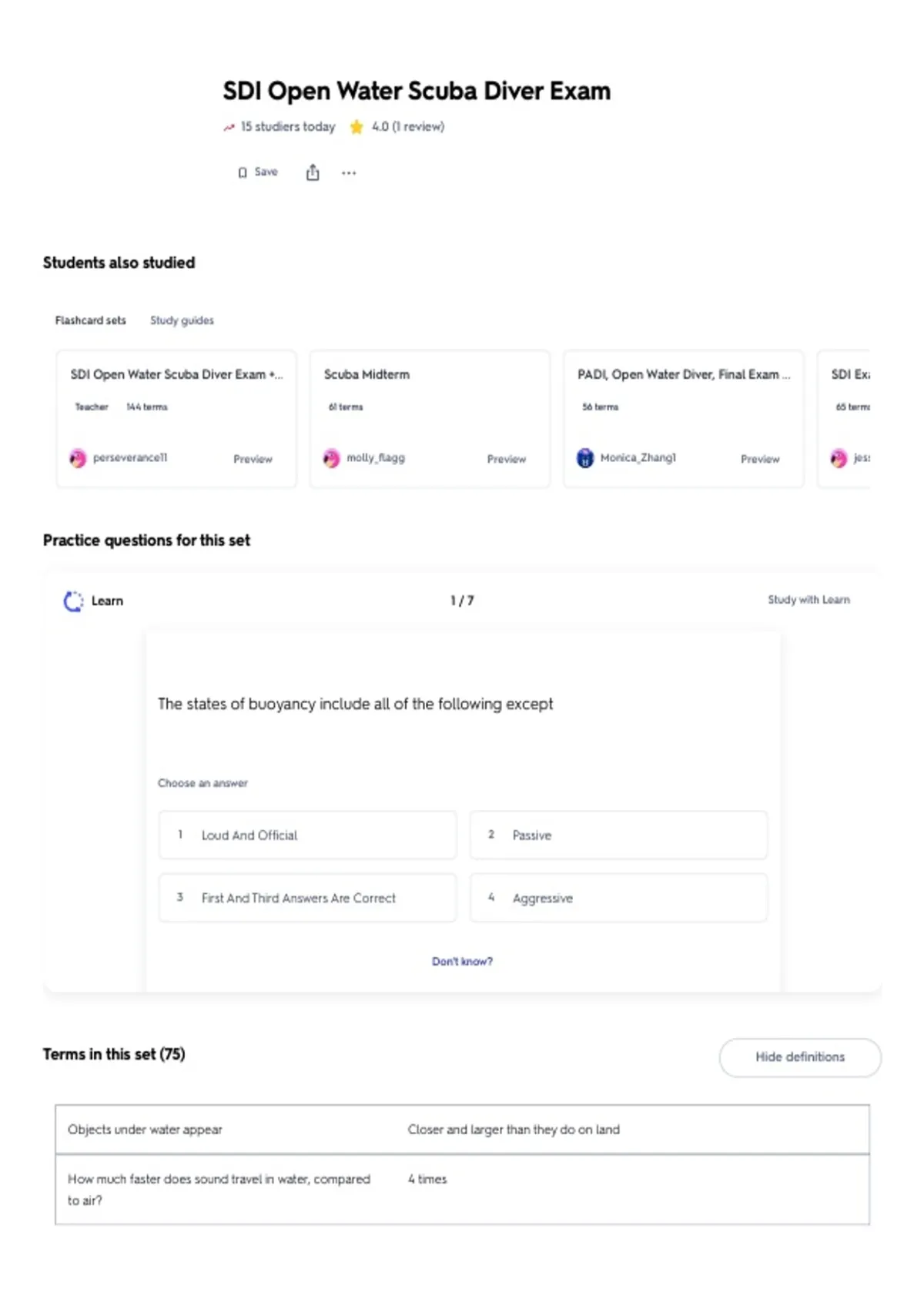Click the share icon next to Save

313,172
